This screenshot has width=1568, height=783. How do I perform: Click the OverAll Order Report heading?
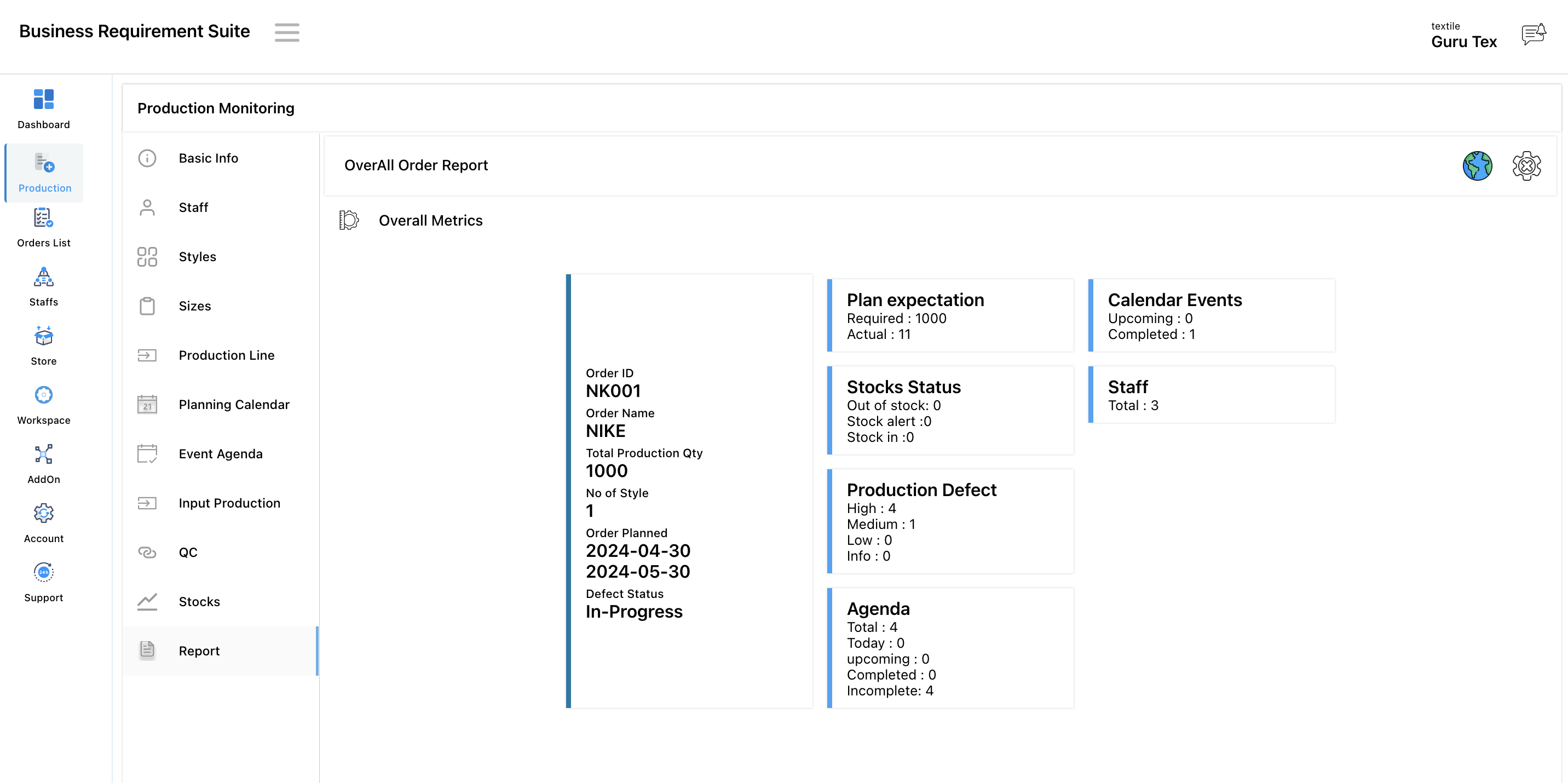pos(416,165)
